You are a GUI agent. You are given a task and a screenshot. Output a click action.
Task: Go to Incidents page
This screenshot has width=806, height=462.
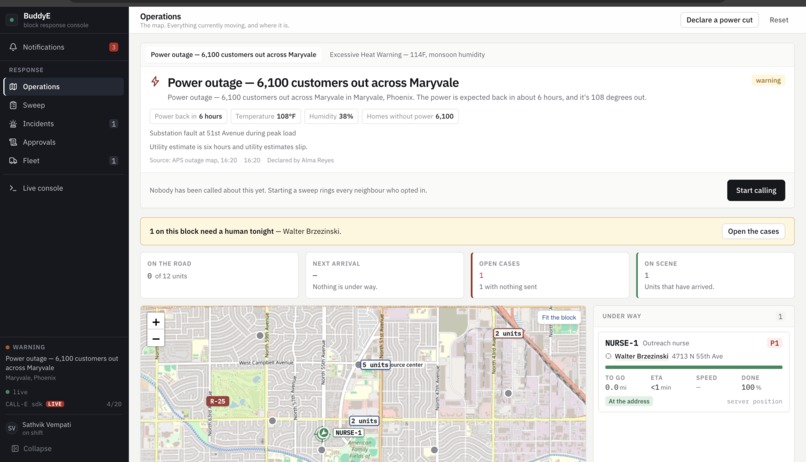tap(64, 123)
